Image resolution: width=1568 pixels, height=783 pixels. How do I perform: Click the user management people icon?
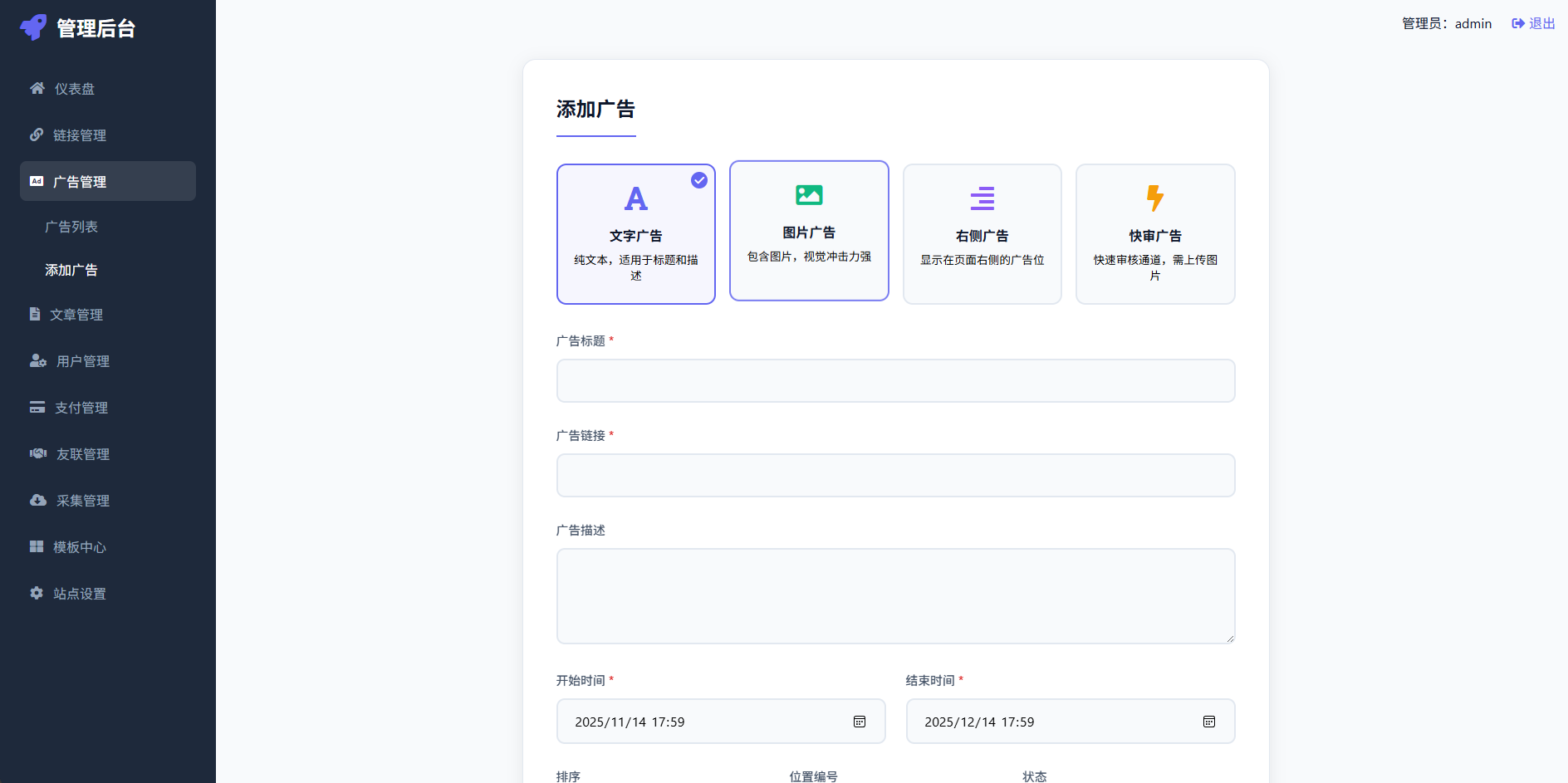coord(38,360)
